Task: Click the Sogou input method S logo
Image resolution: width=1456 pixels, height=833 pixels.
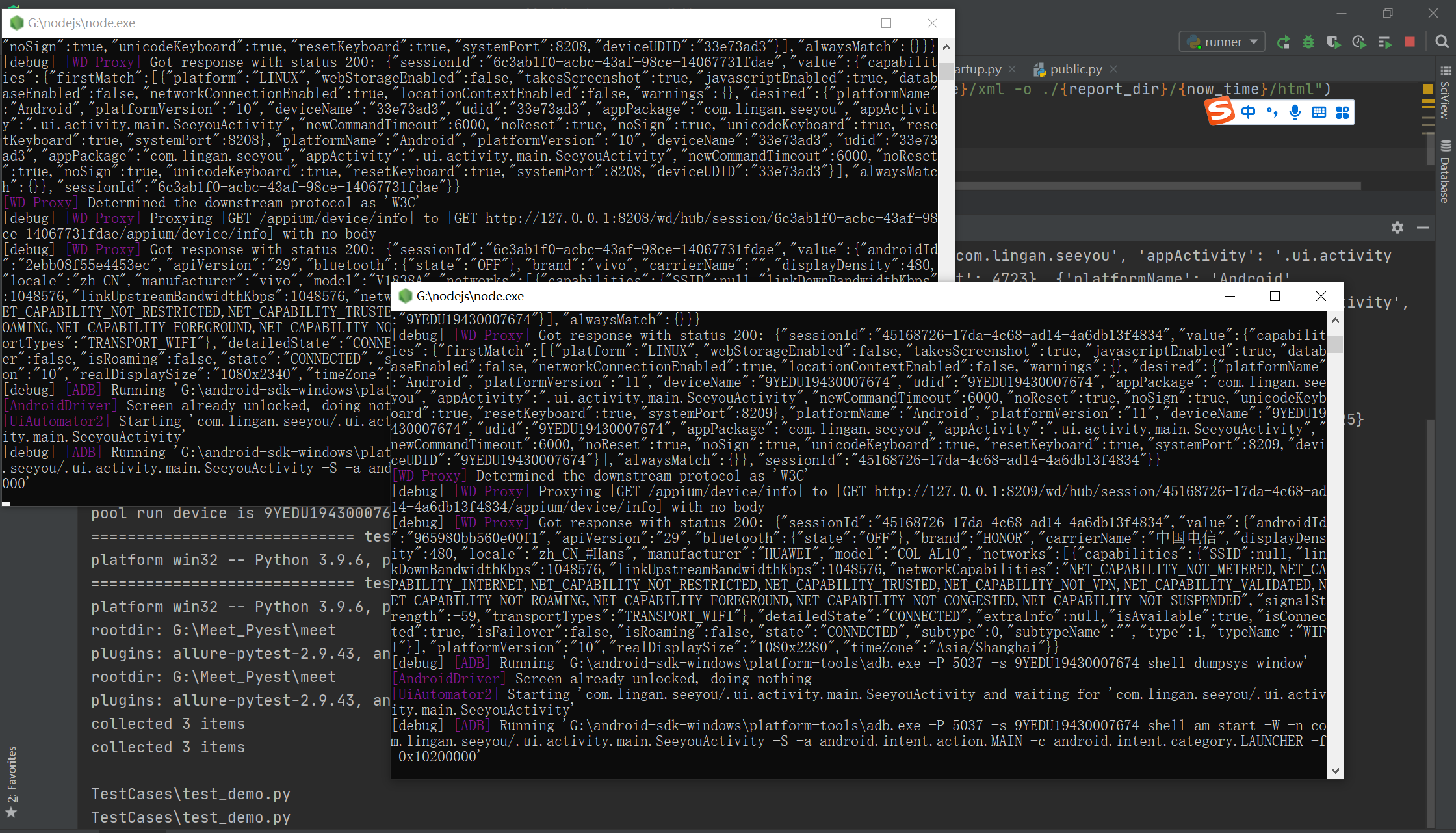Action: coord(1220,111)
